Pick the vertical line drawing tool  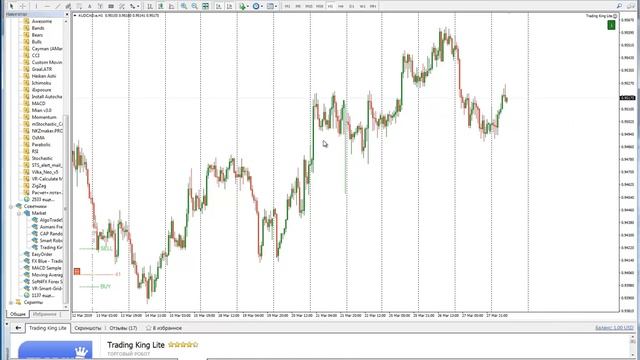coord(36,6)
